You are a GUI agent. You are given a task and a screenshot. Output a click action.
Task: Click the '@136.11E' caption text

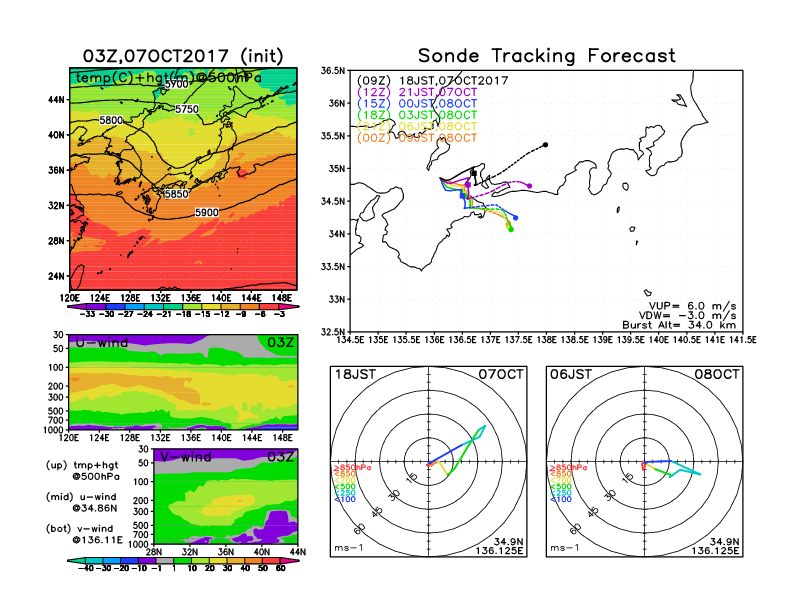97,540
